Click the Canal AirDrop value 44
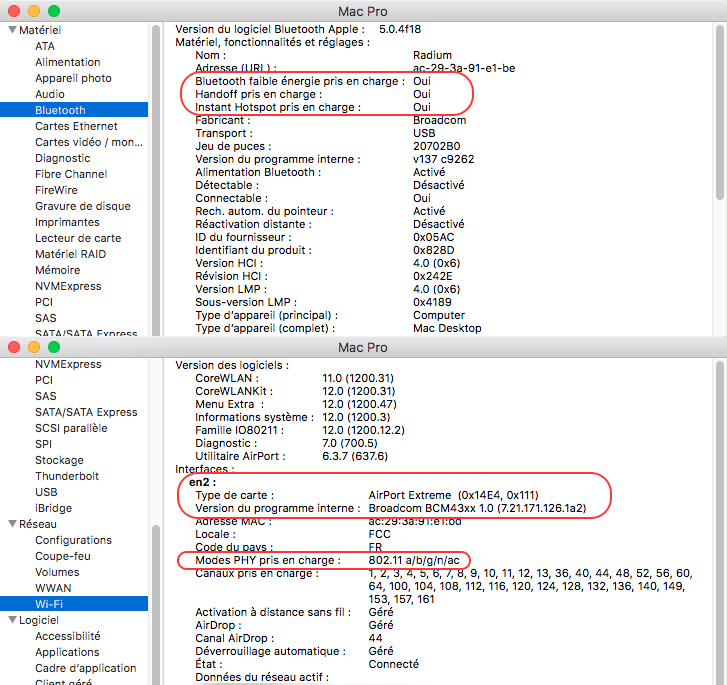The width and height of the screenshot is (727, 685). pyautogui.click(x=375, y=638)
